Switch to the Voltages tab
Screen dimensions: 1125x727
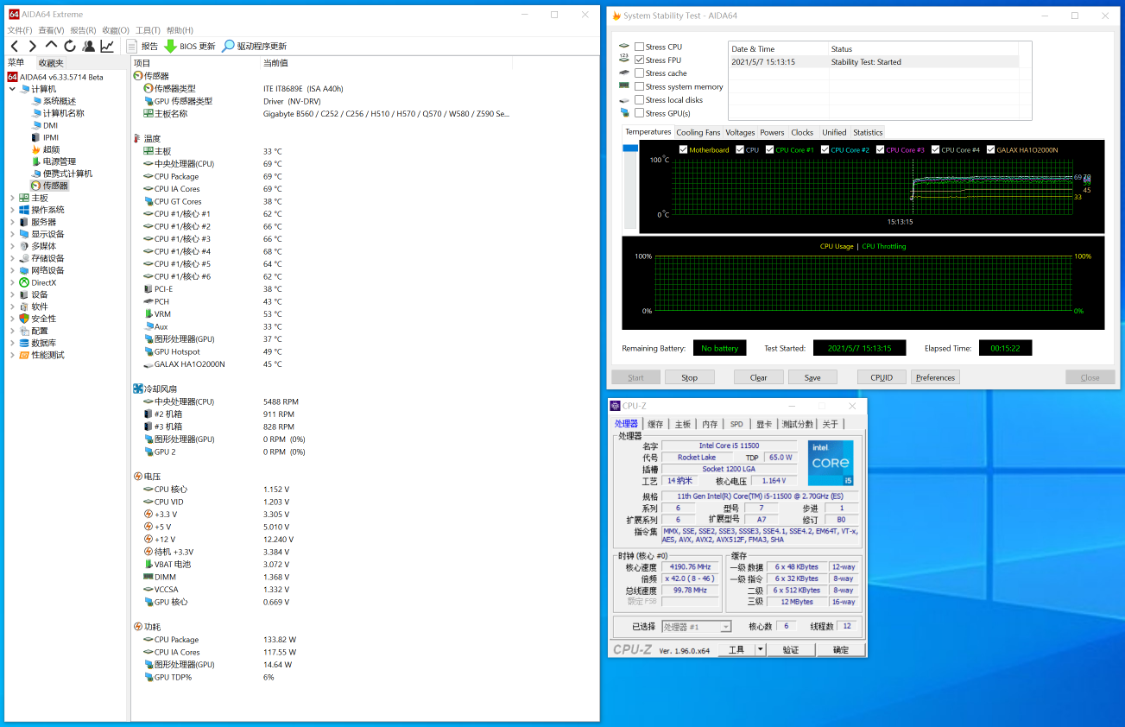[x=740, y=133]
